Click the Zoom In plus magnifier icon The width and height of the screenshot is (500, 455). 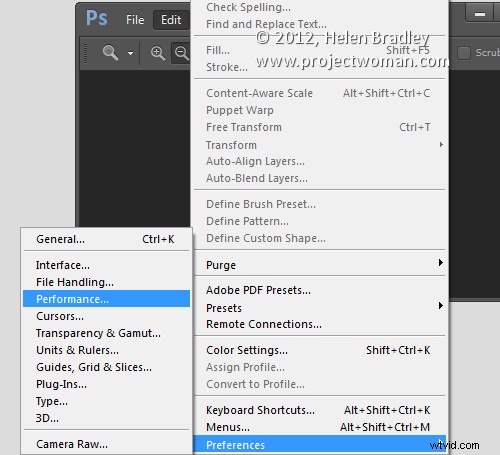click(x=158, y=53)
